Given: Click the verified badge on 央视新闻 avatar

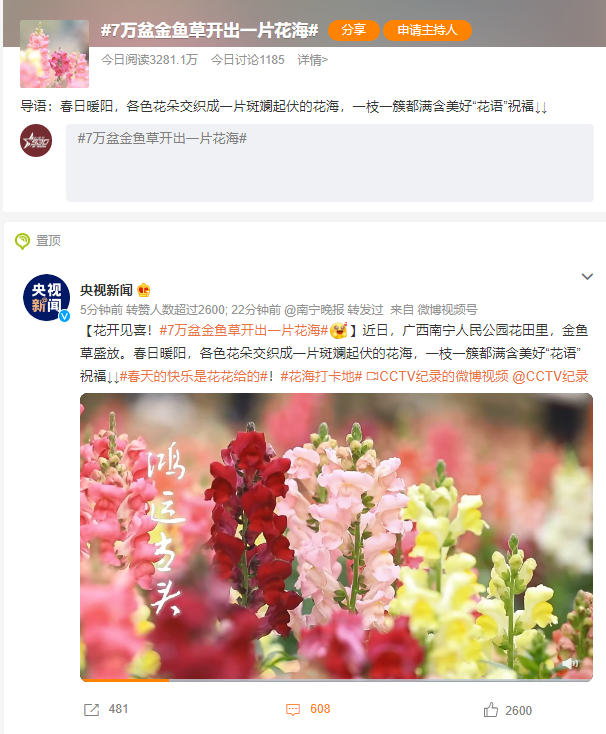Looking at the screenshot, I should pyautogui.click(x=64, y=316).
